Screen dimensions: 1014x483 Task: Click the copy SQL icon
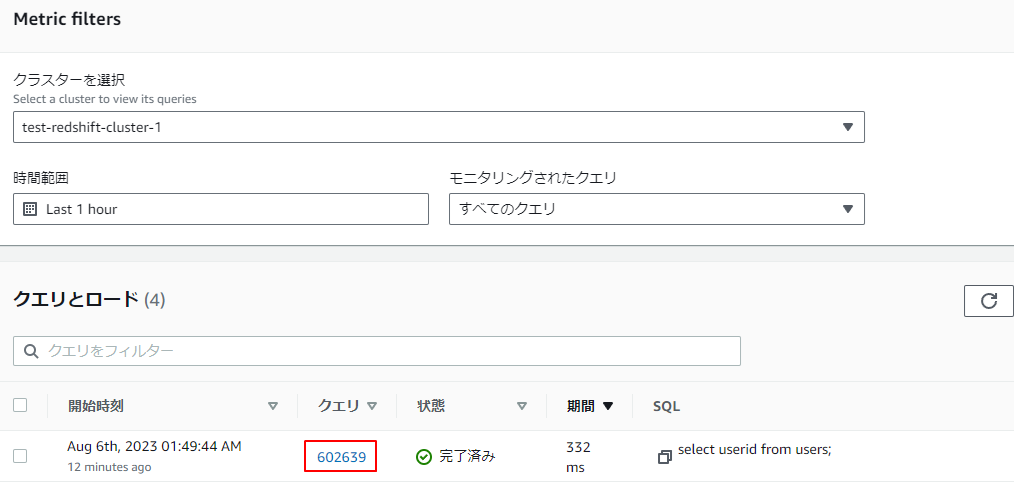(x=664, y=457)
